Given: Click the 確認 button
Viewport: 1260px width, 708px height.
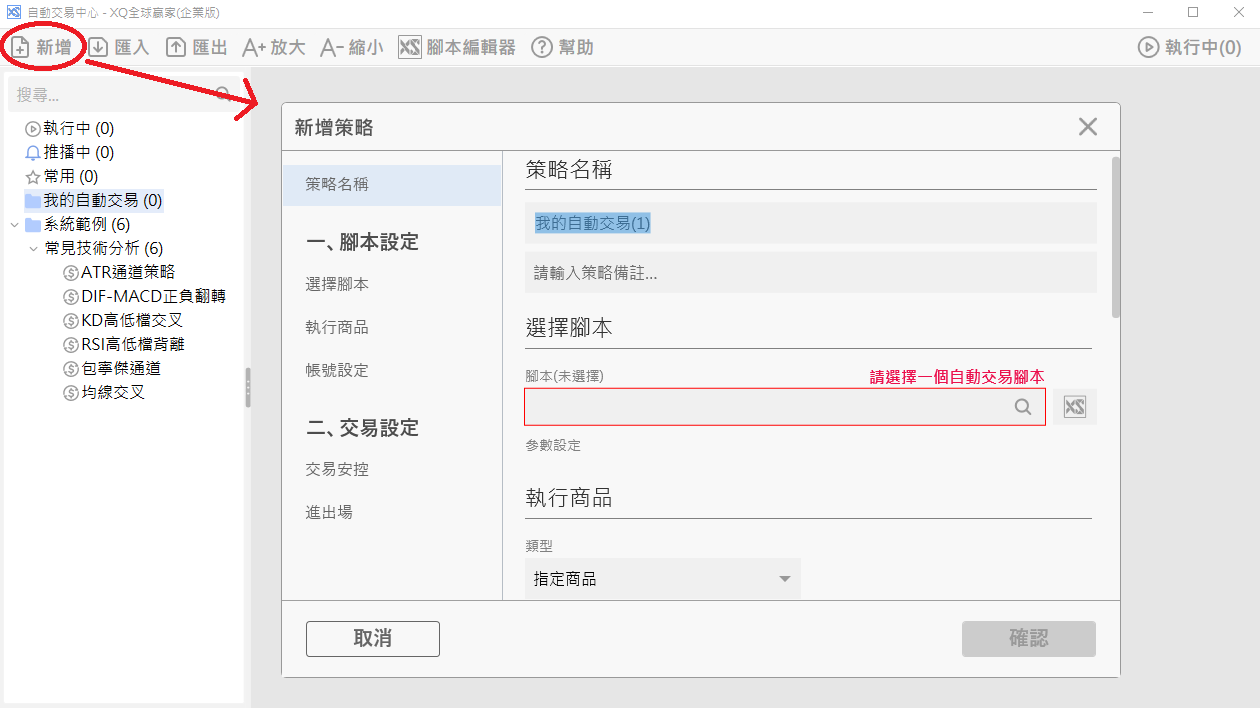Looking at the screenshot, I should click(1028, 639).
